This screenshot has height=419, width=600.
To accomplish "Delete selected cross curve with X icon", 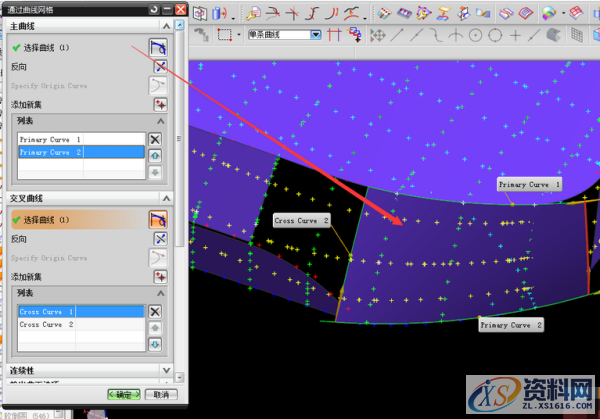I will click(x=155, y=311).
